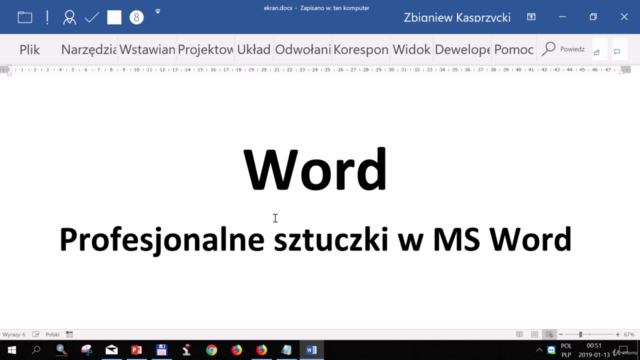
Task: Click the Polski language indicator
Action: (x=52, y=334)
